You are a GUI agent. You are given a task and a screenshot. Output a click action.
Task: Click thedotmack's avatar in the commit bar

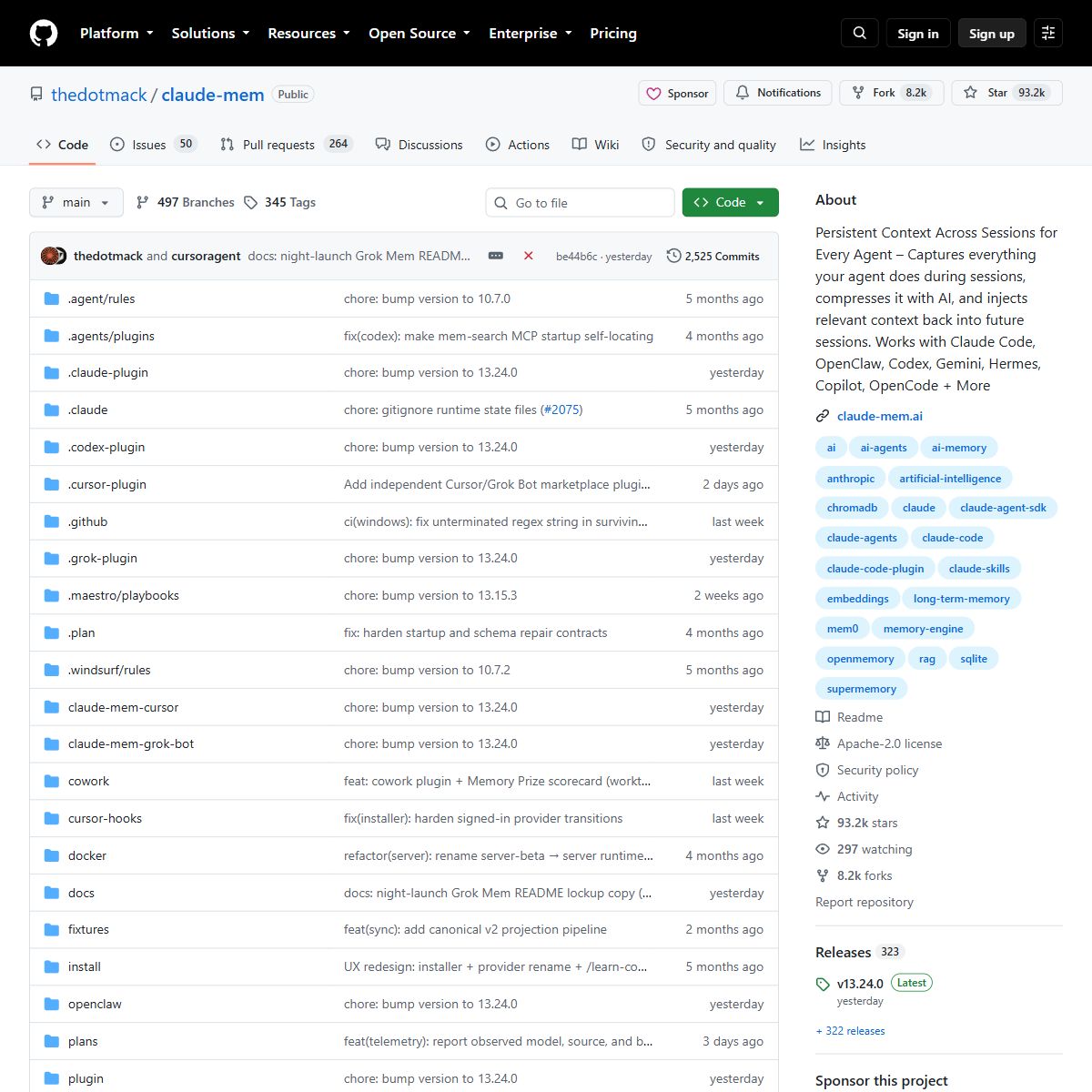(49, 256)
